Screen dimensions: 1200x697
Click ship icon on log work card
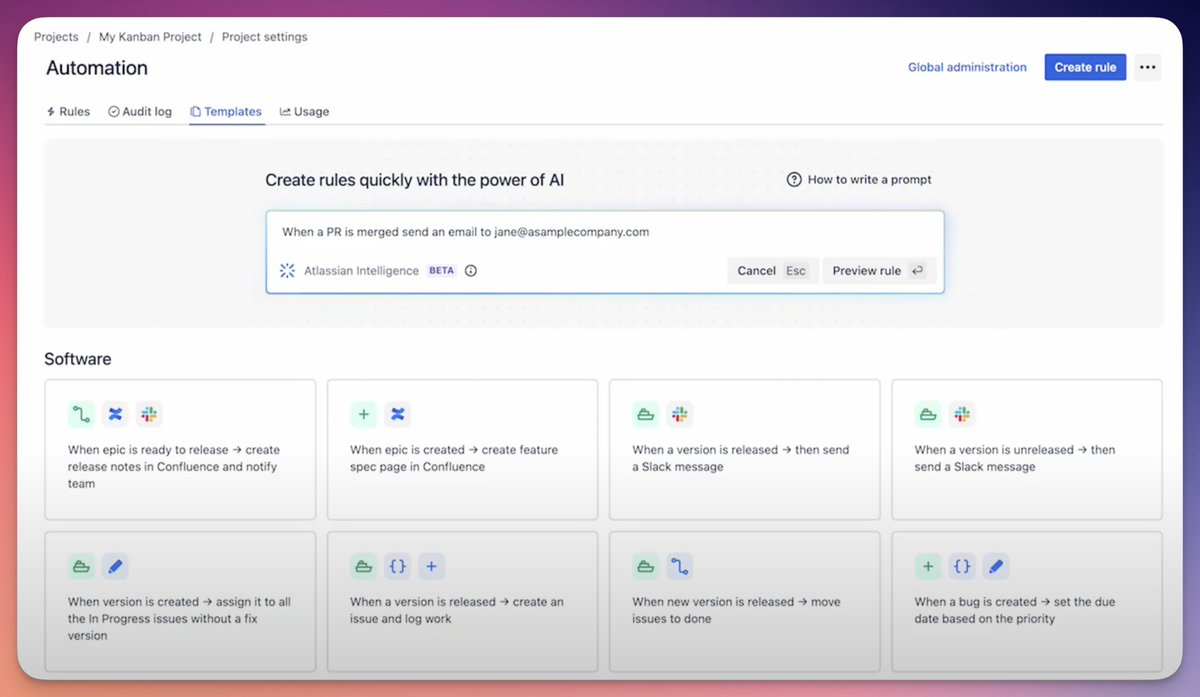point(363,567)
